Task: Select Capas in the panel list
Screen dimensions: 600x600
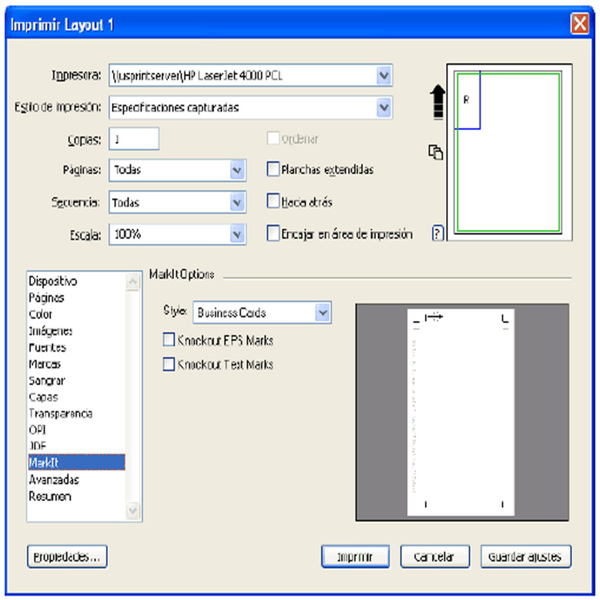Action: (77, 397)
